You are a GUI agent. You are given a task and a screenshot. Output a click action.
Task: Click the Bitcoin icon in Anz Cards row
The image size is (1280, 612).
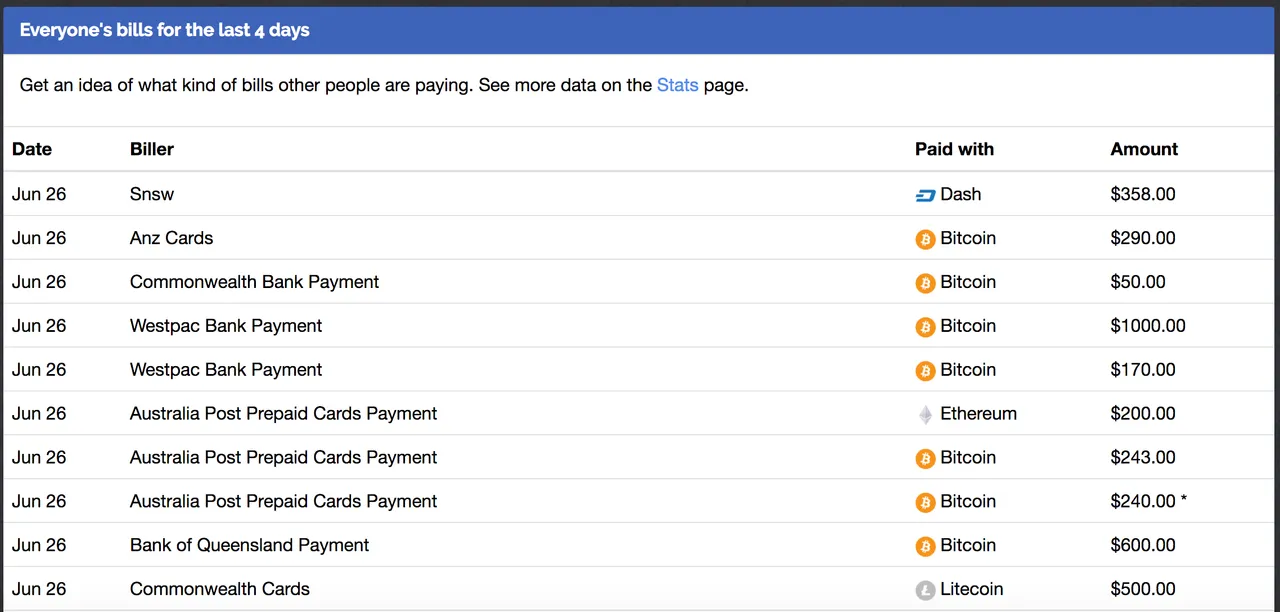[x=925, y=239]
